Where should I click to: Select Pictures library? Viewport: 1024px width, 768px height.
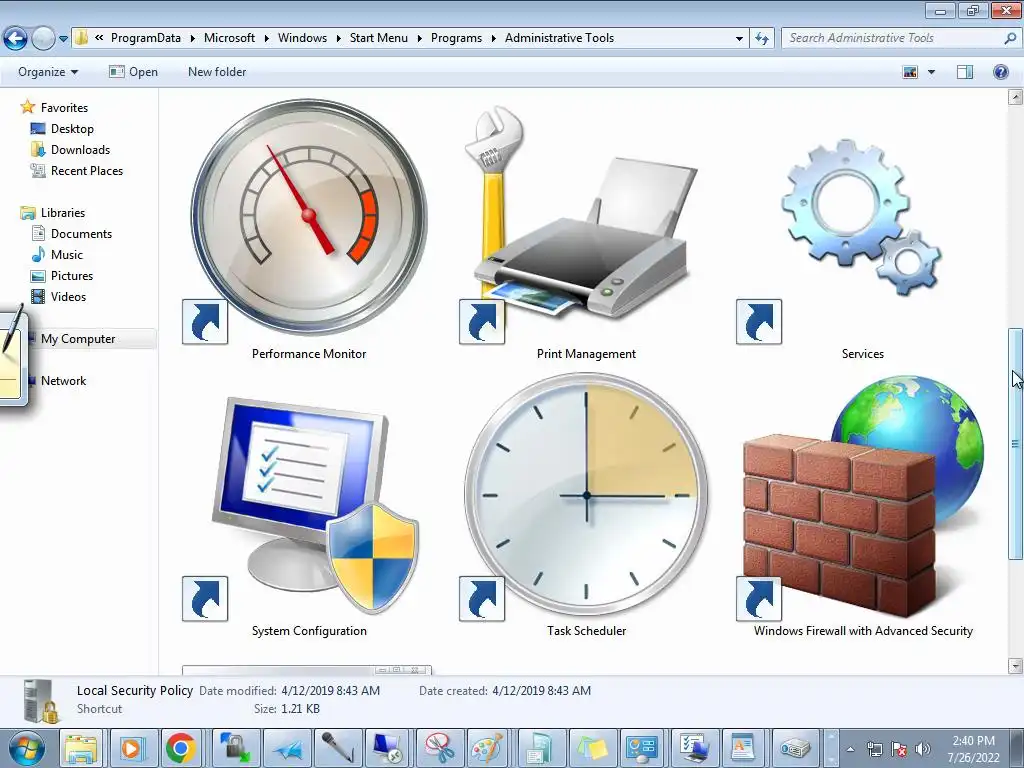(x=72, y=276)
